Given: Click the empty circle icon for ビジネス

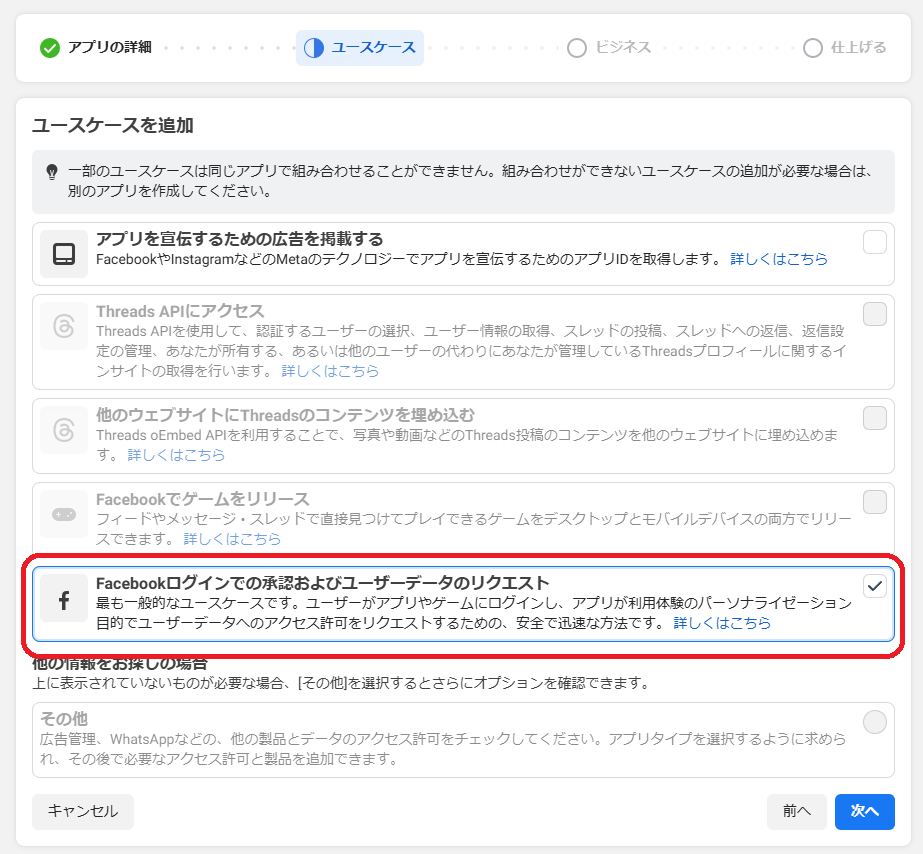Looking at the screenshot, I should tap(577, 48).
